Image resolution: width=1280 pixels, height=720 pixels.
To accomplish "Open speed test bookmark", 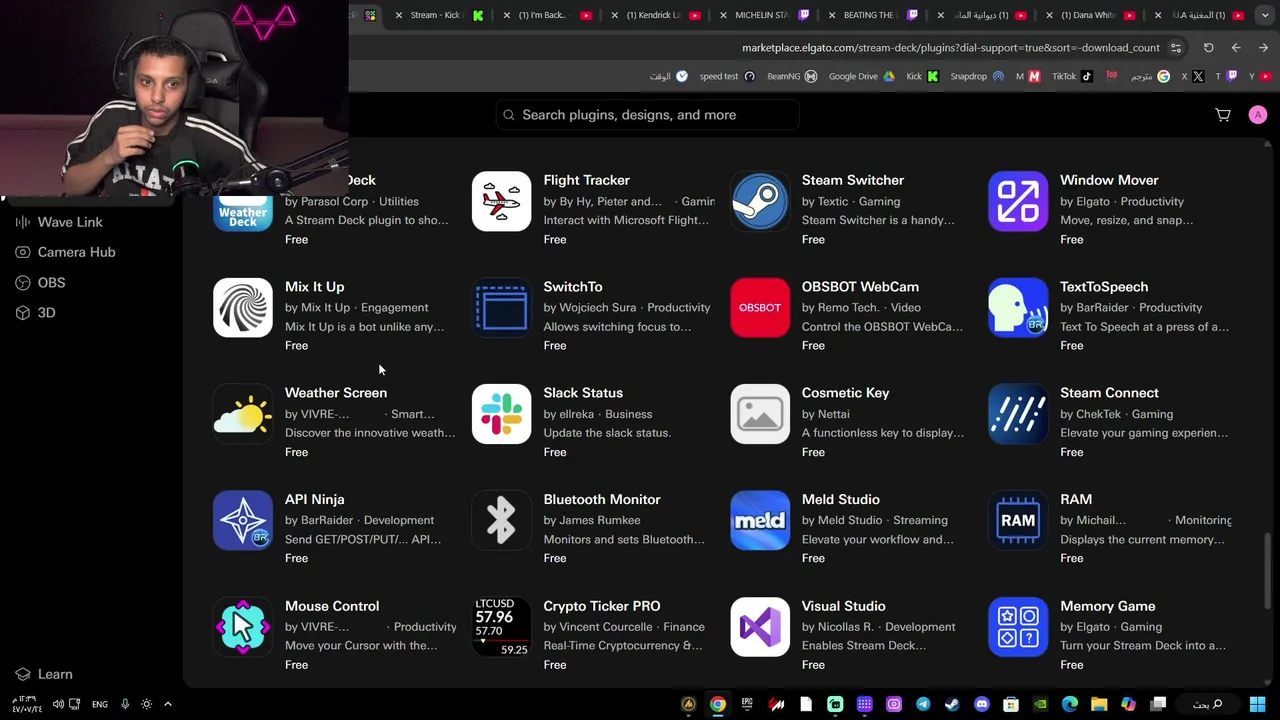I will pos(727,76).
